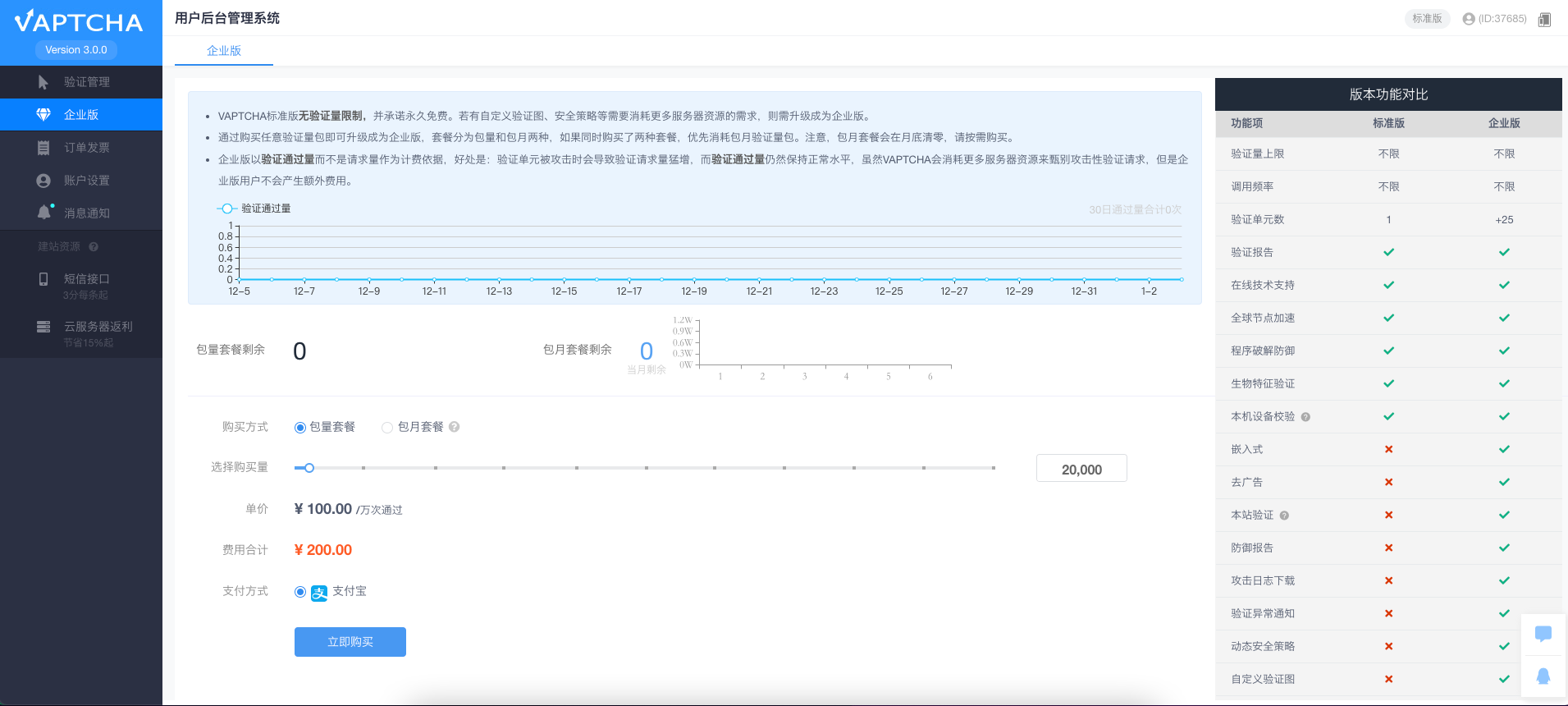
Task: Click the 账户设置 user icon
Action: tap(43, 181)
